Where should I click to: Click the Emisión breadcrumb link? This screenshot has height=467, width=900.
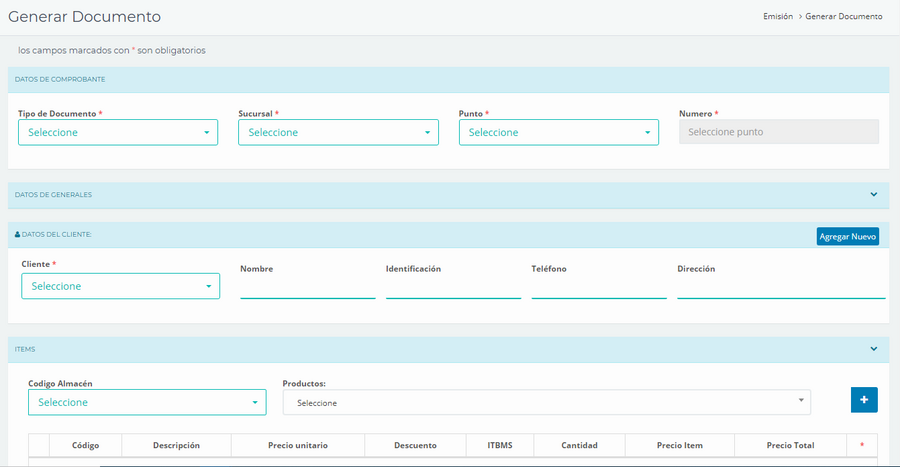tap(777, 17)
